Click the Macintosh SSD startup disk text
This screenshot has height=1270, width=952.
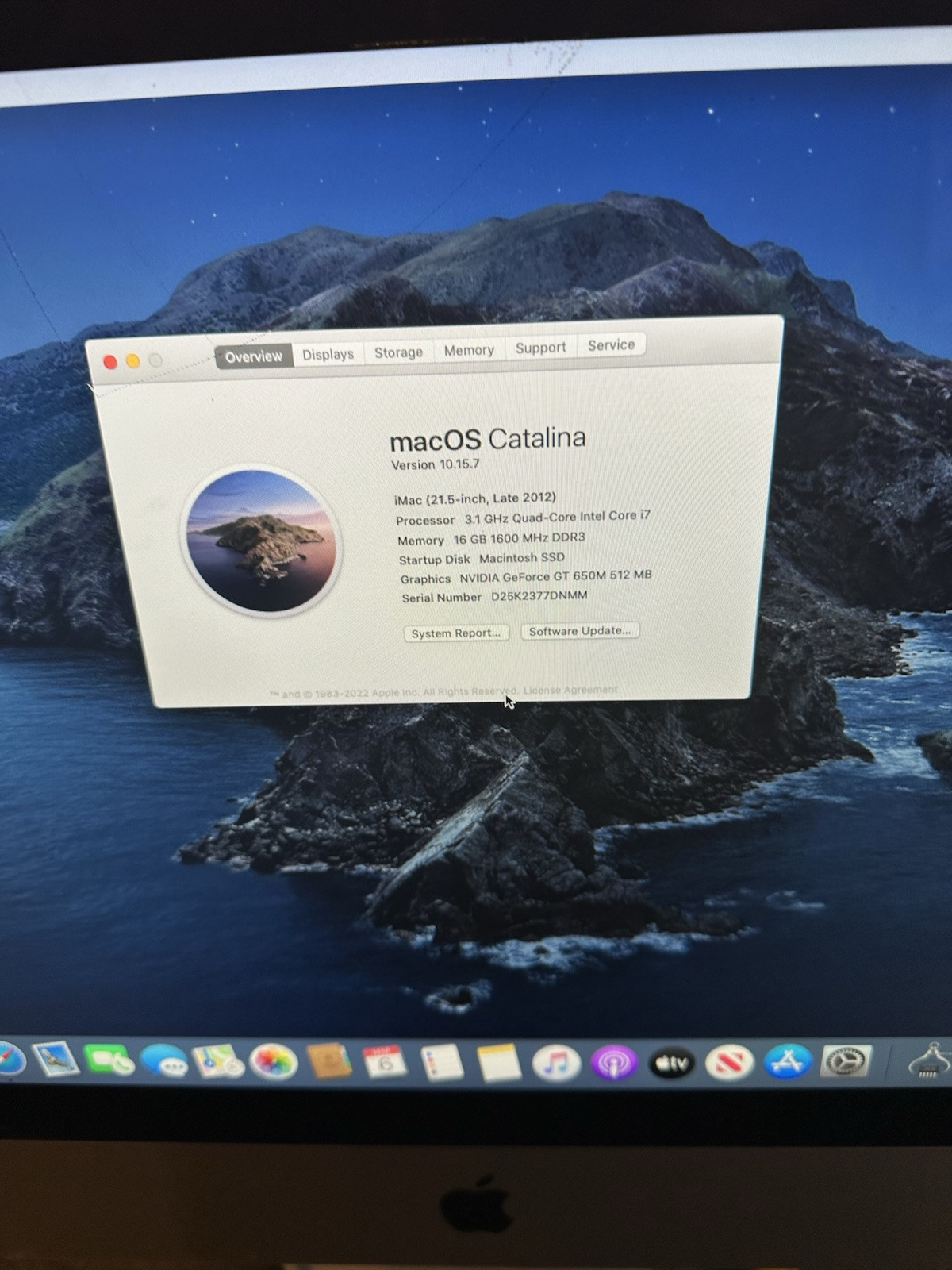point(521,558)
